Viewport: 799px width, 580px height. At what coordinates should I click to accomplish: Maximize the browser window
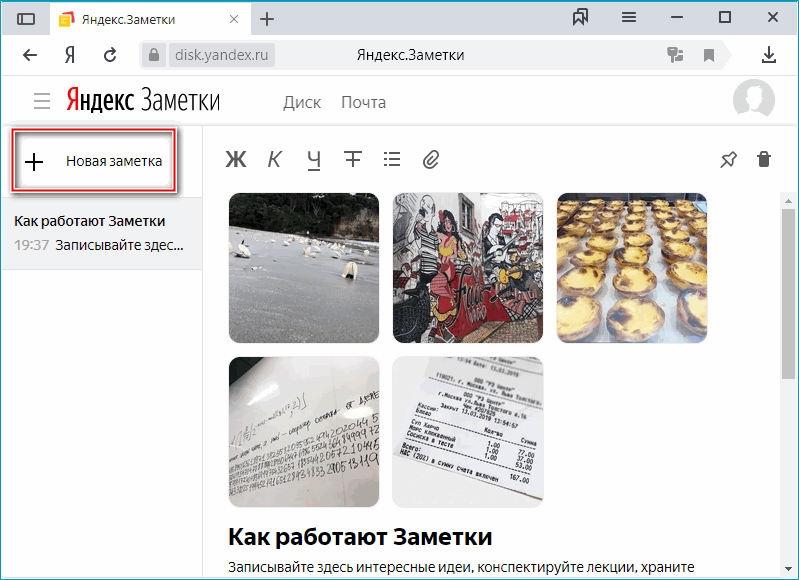tap(725, 18)
